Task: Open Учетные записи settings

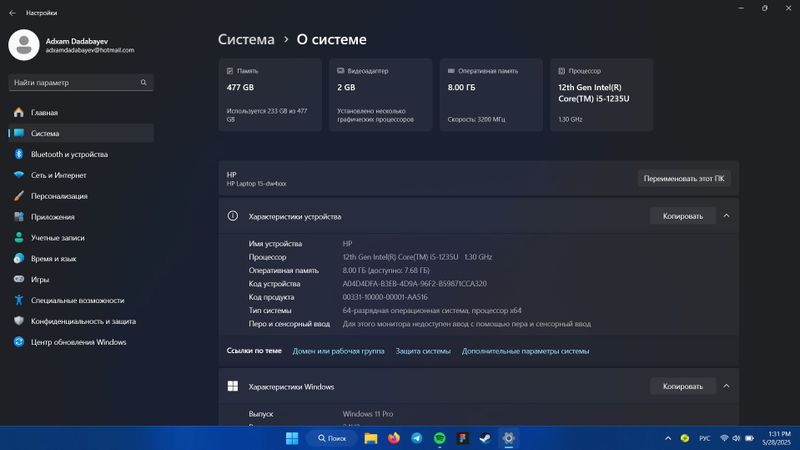Action: pyautogui.click(x=81, y=238)
